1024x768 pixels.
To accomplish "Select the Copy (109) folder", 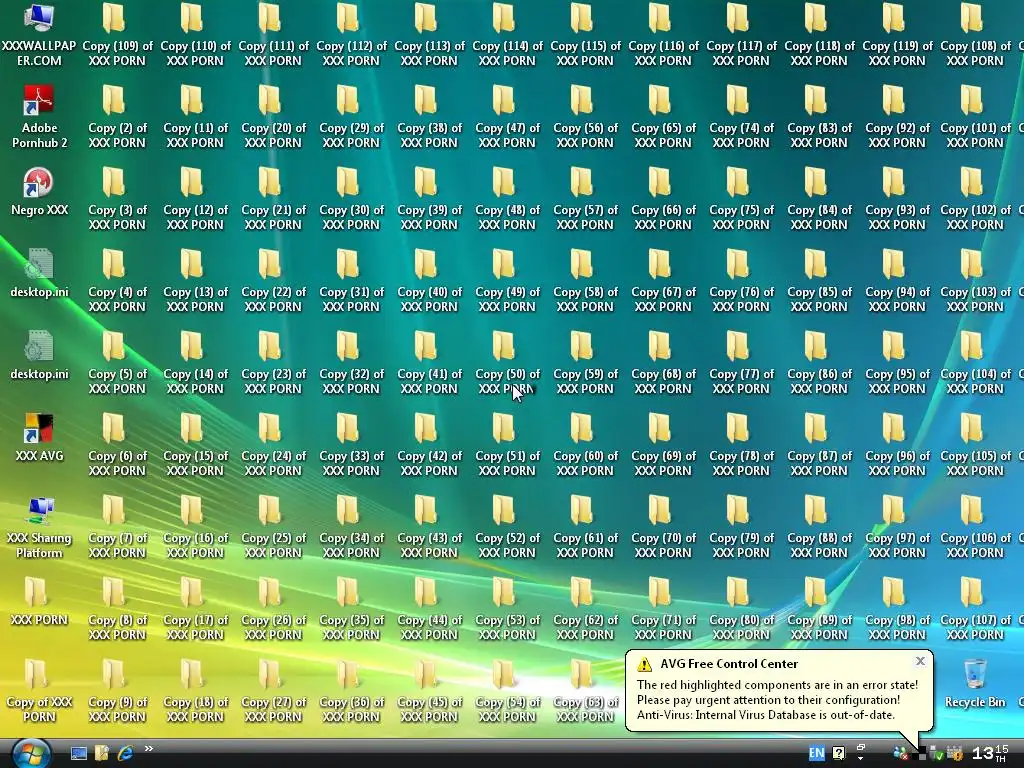I will click(x=117, y=34).
